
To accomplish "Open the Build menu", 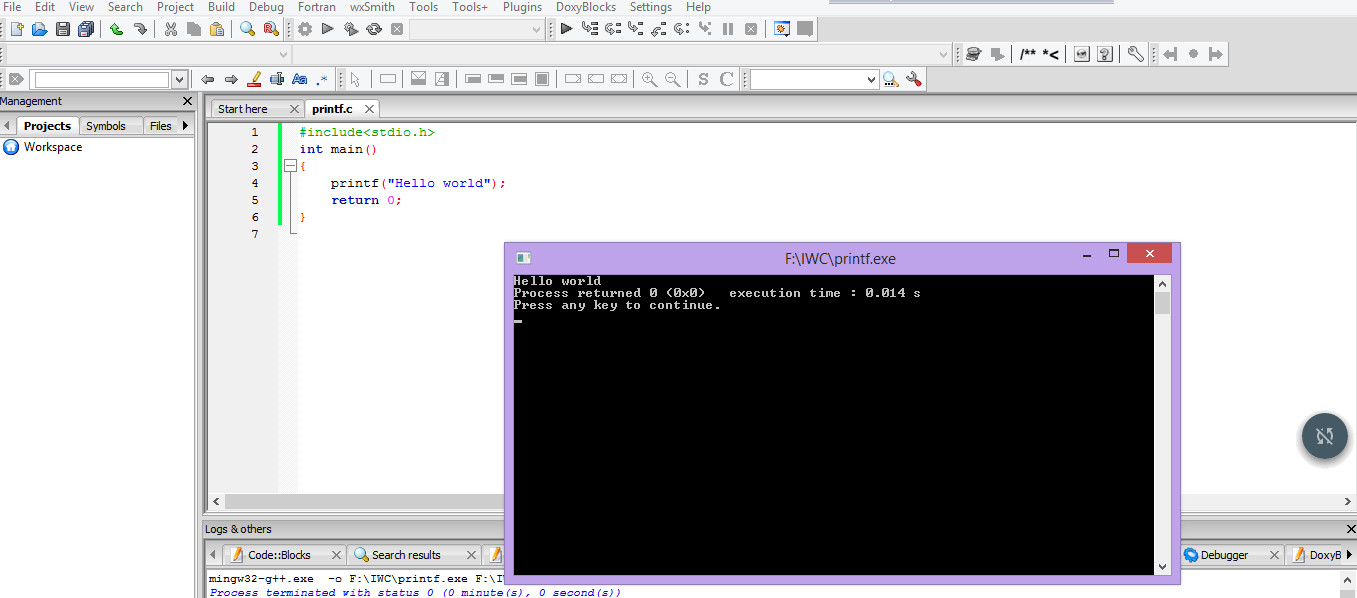I will pos(221,7).
